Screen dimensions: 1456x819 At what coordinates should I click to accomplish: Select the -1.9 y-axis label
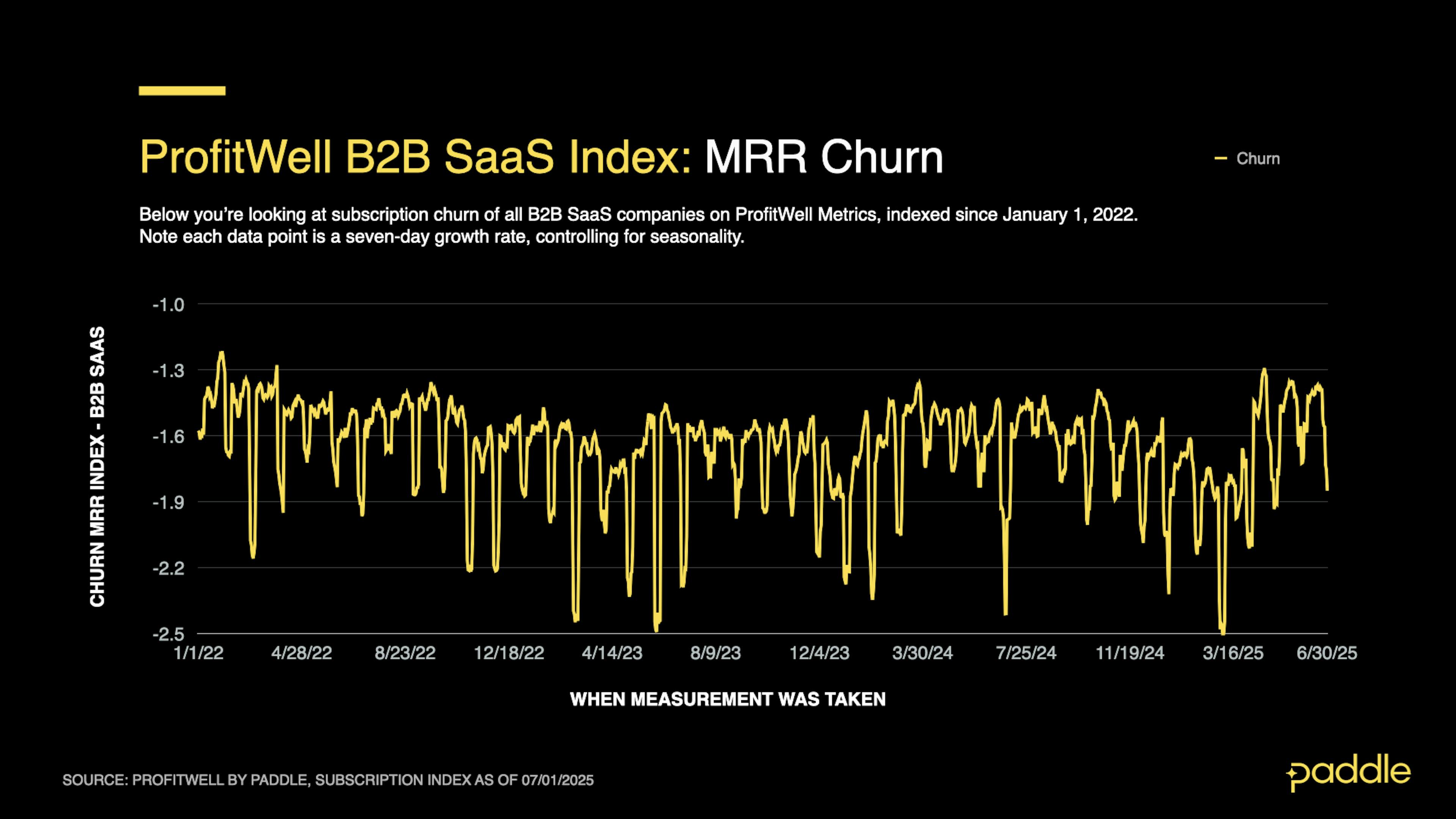[168, 502]
